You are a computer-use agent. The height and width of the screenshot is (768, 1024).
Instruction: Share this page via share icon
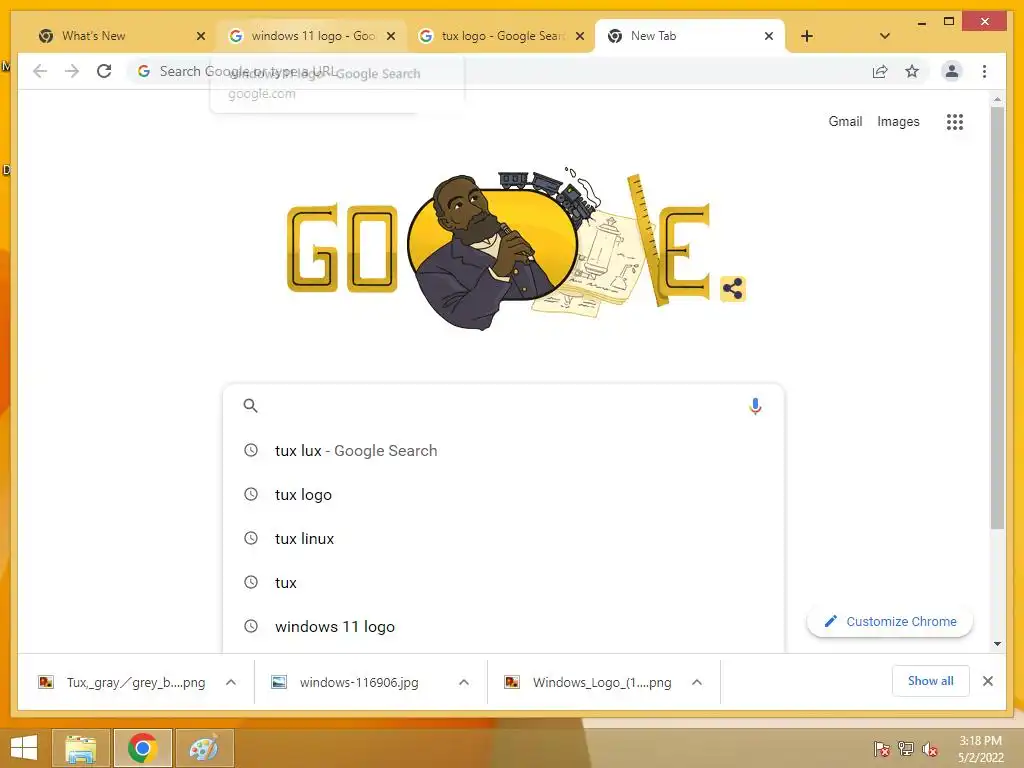click(x=880, y=72)
